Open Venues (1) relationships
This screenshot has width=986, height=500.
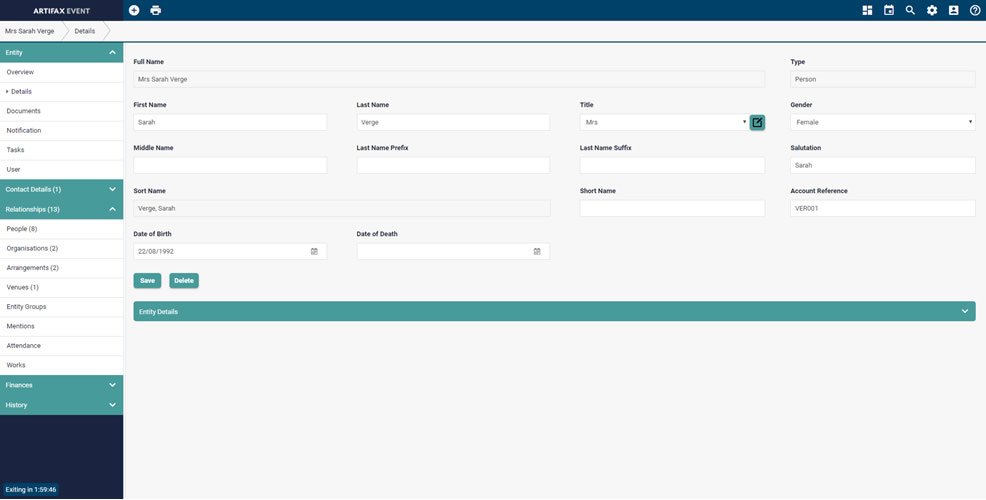pos(62,287)
